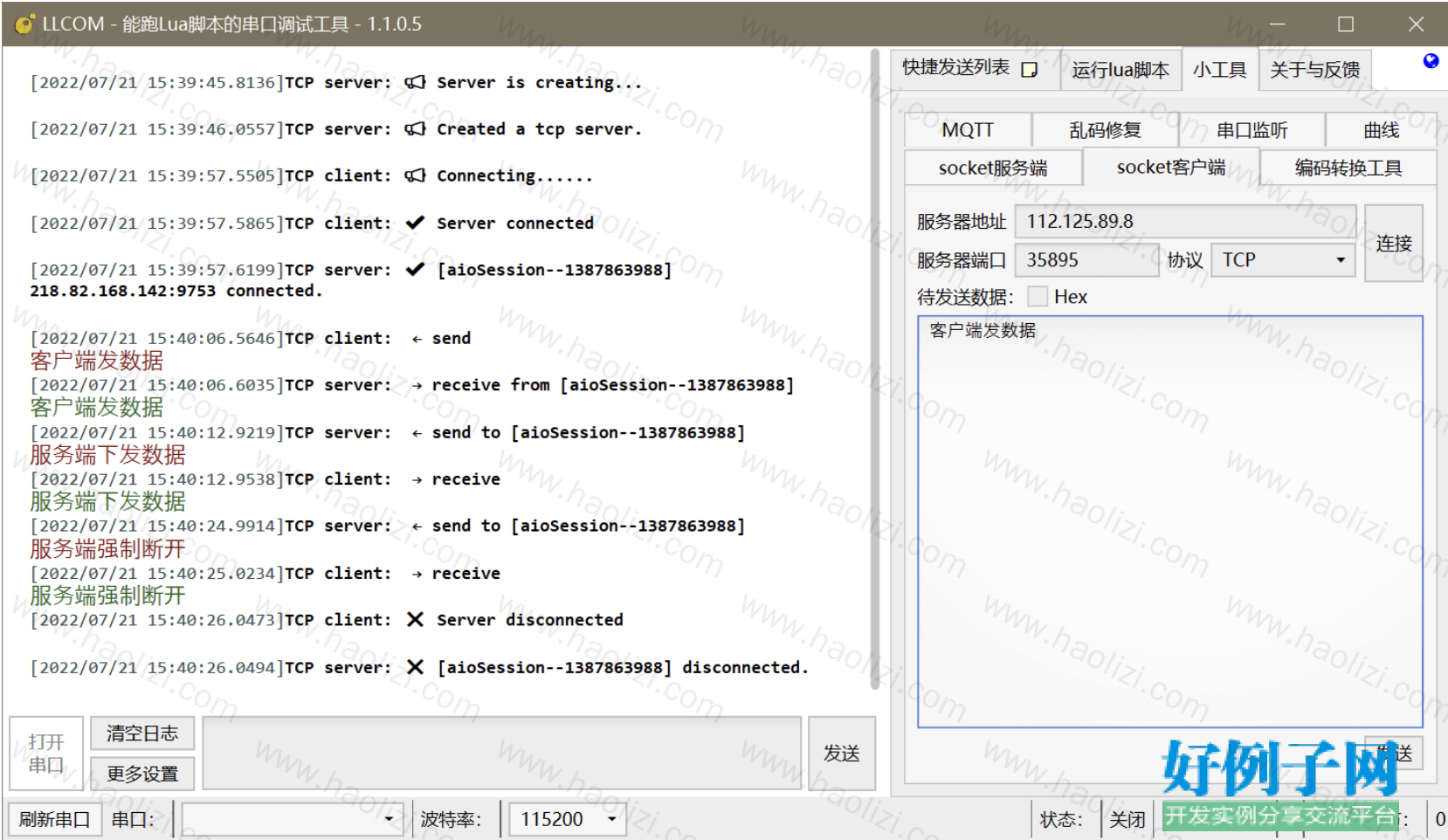Click the 打开串口 button

tap(46, 754)
